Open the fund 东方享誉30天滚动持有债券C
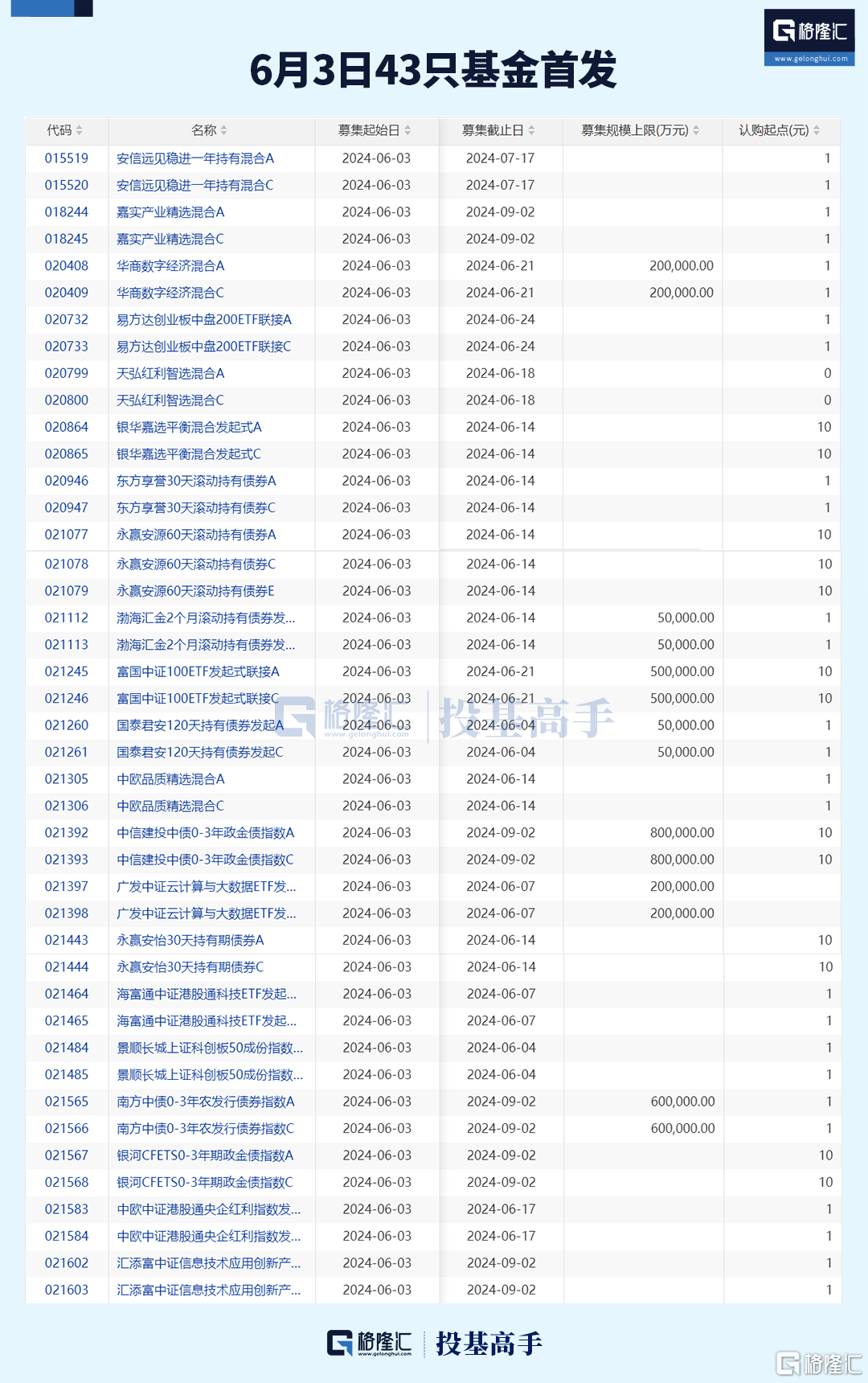The height and width of the screenshot is (1383, 868). (x=196, y=508)
